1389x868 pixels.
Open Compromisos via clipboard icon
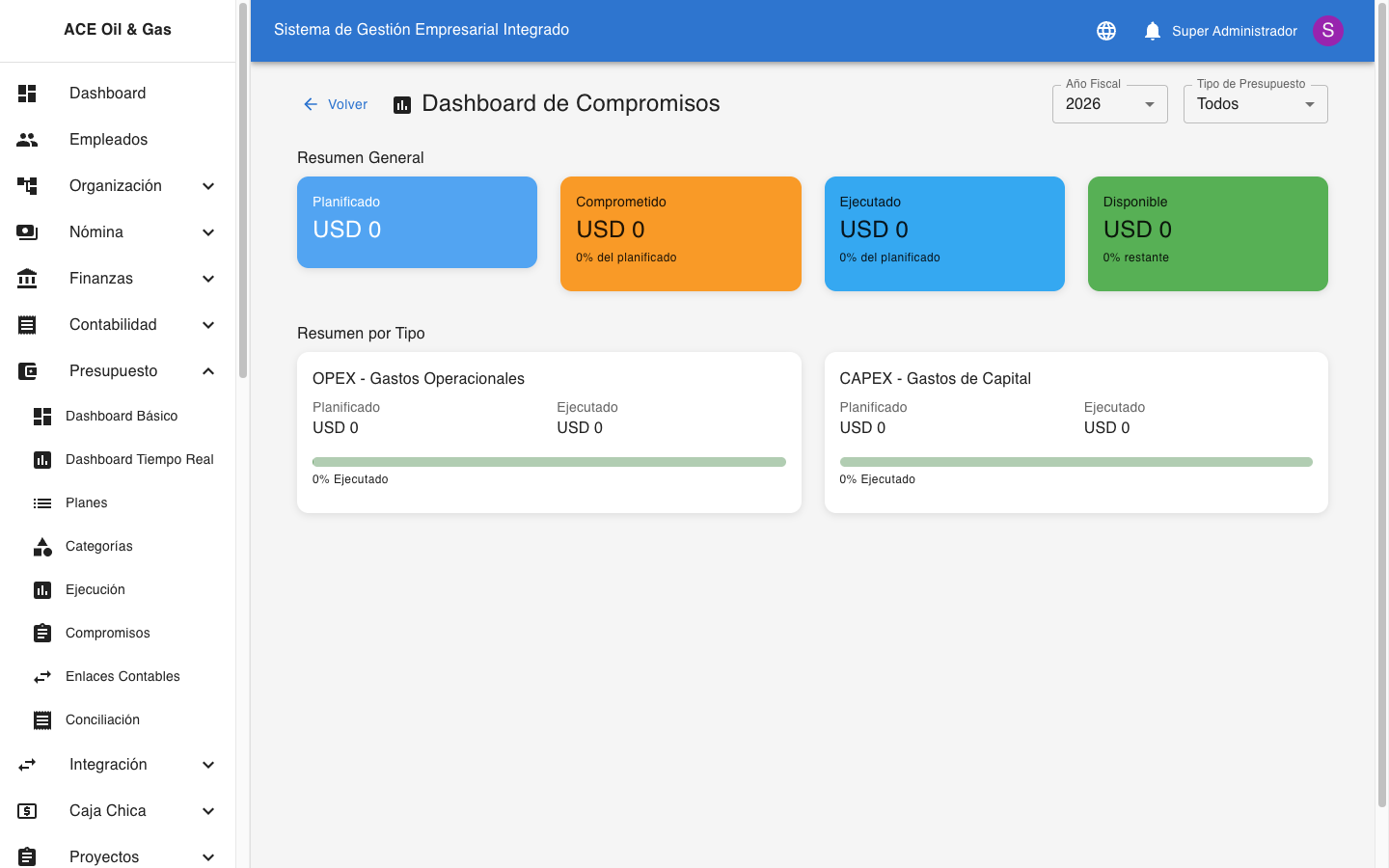pos(41,633)
